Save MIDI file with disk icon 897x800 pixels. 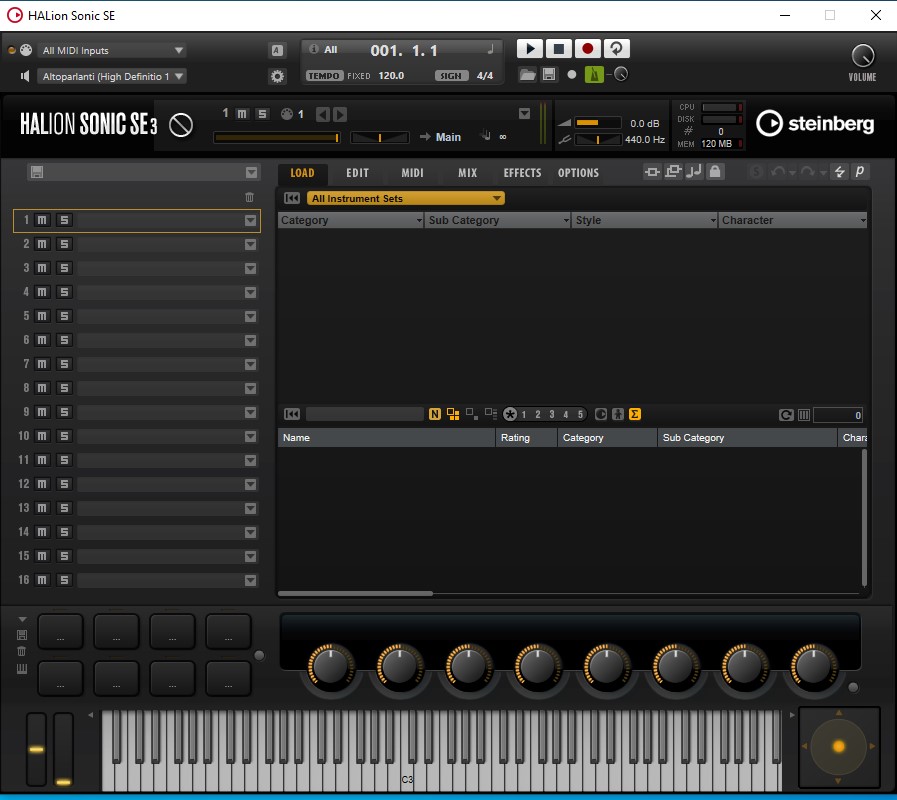(549, 74)
